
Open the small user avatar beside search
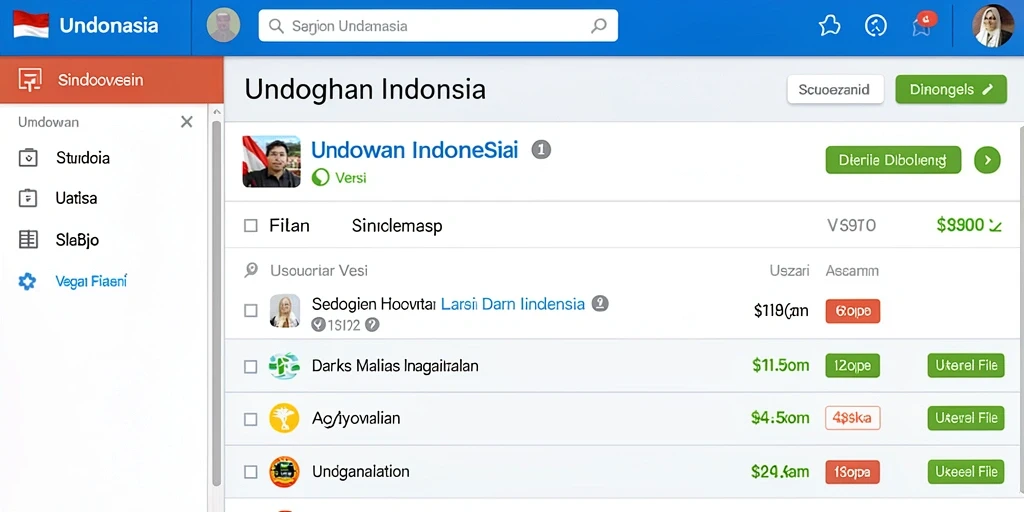tap(223, 25)
